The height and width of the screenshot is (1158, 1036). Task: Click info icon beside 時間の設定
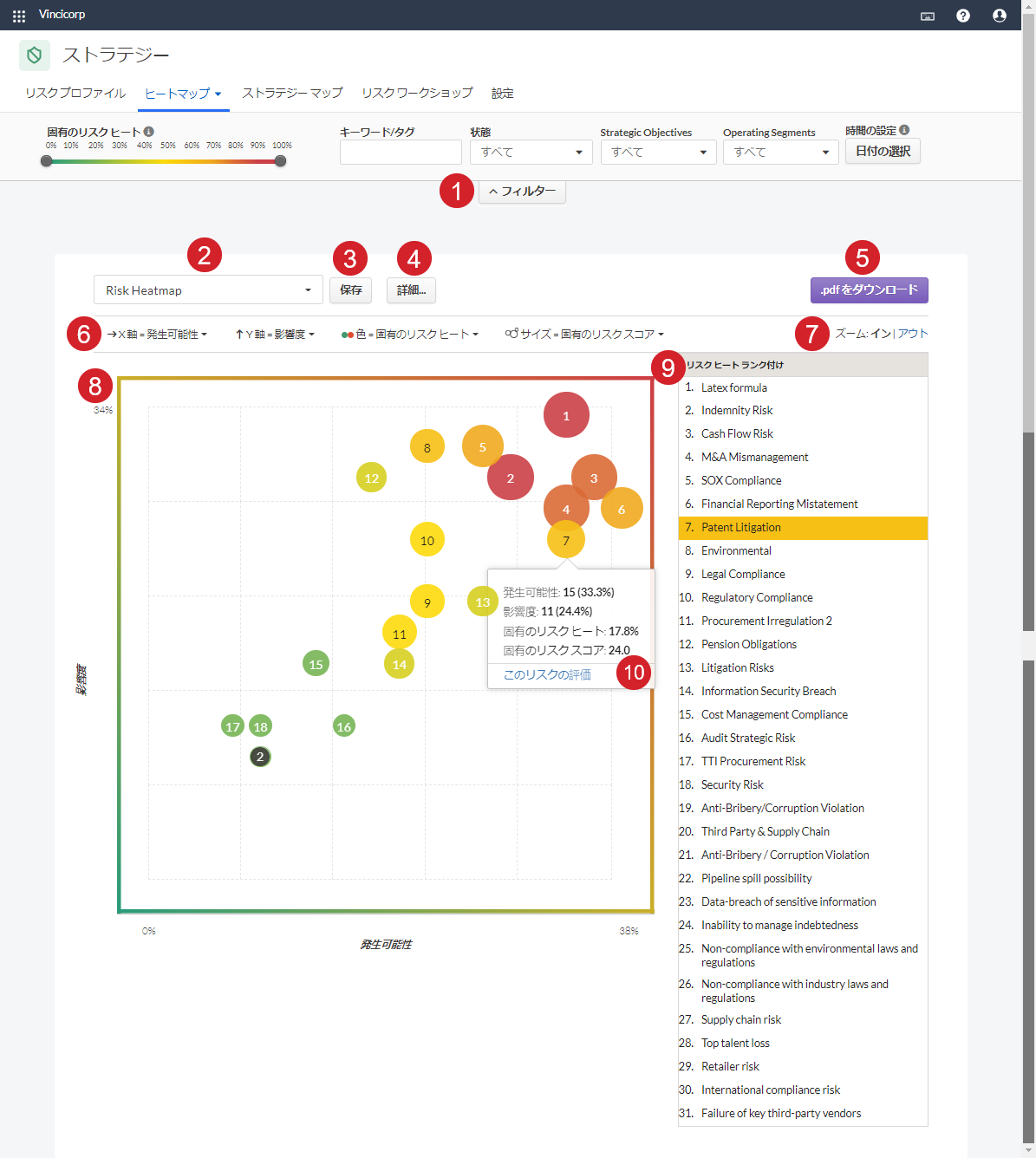[904, 130]
